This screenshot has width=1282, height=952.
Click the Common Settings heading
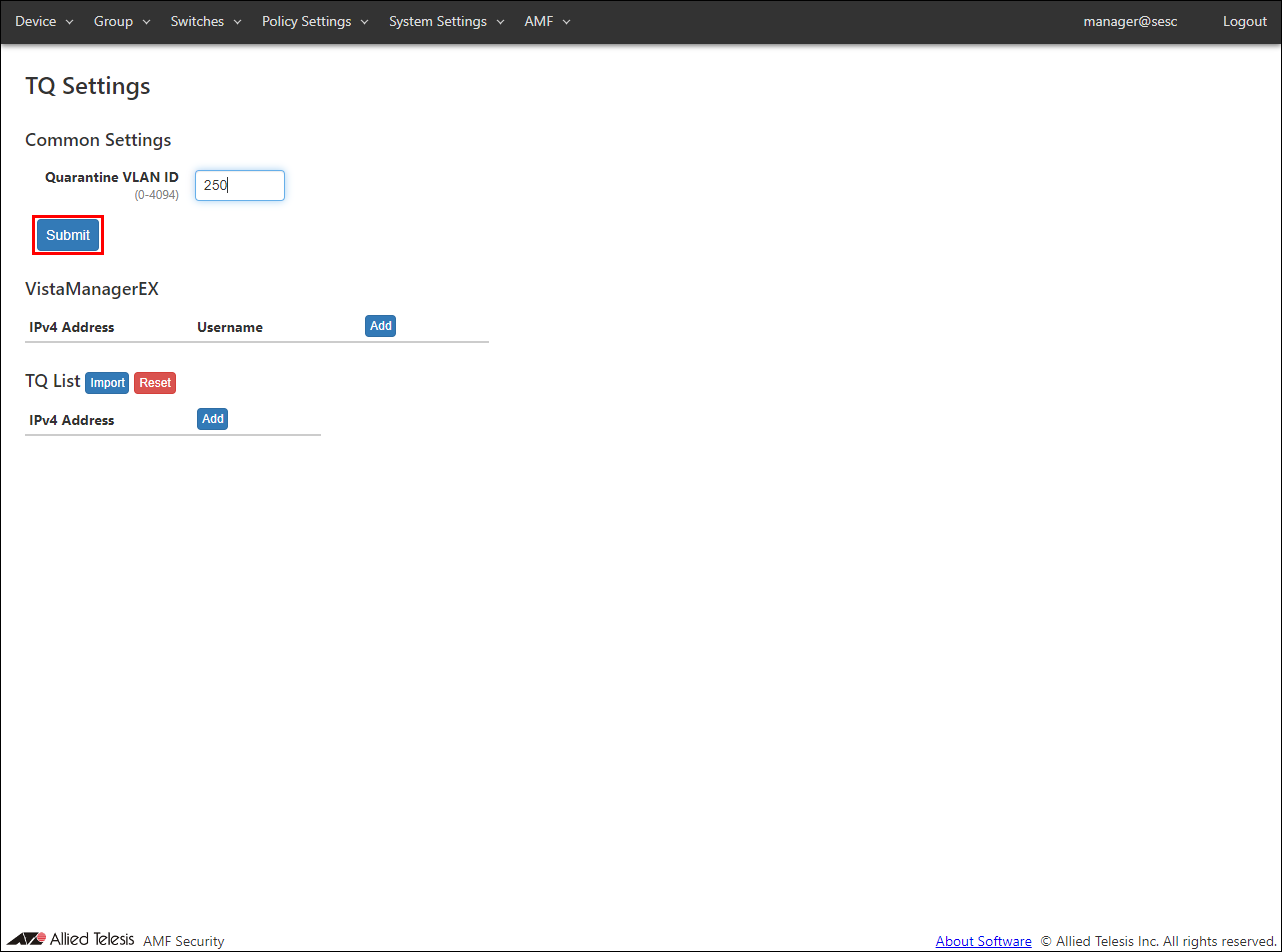[x=98, y=140]
